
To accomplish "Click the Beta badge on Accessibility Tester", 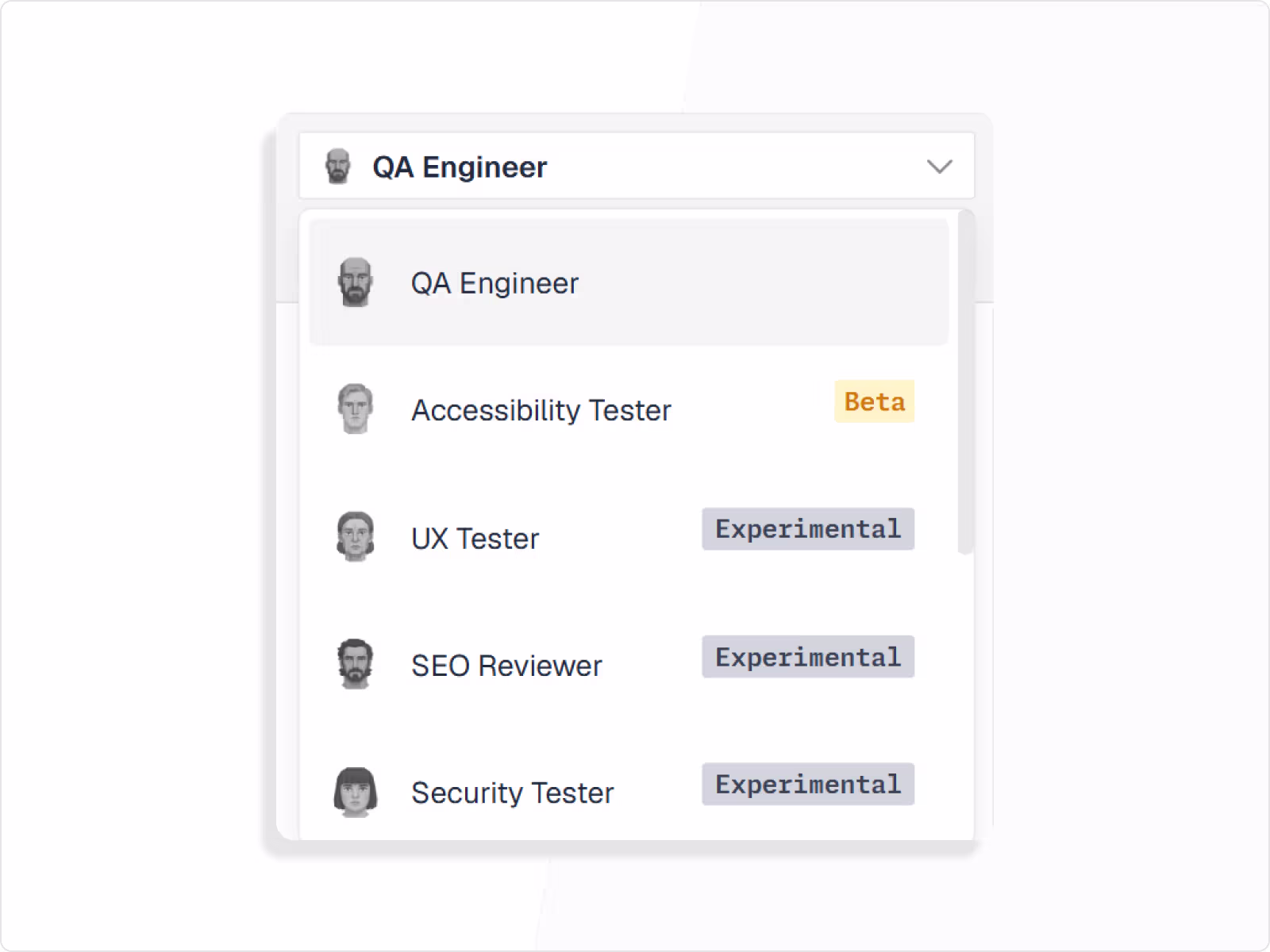I will [874, 401].
